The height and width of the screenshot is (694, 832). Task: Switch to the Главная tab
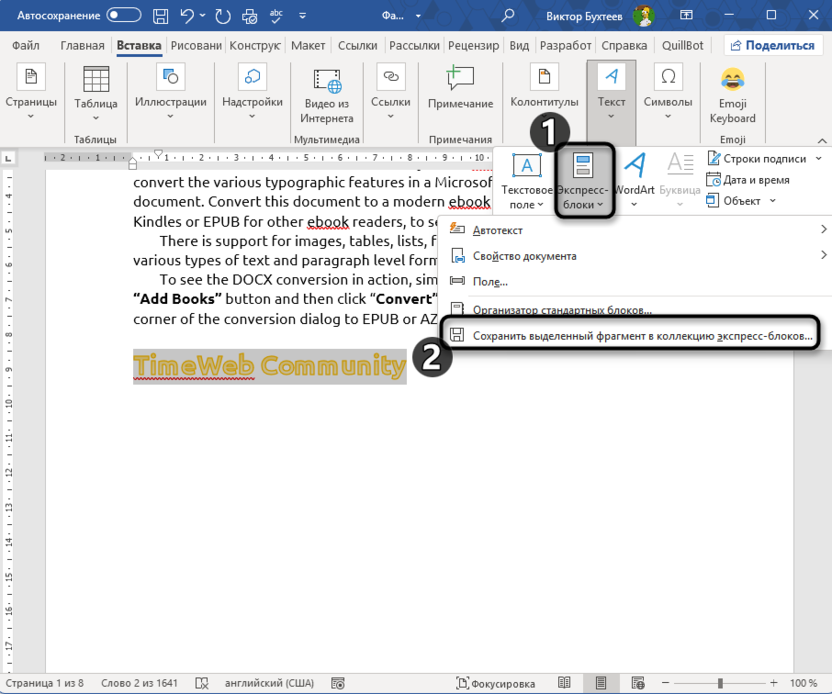click(82, 46)
